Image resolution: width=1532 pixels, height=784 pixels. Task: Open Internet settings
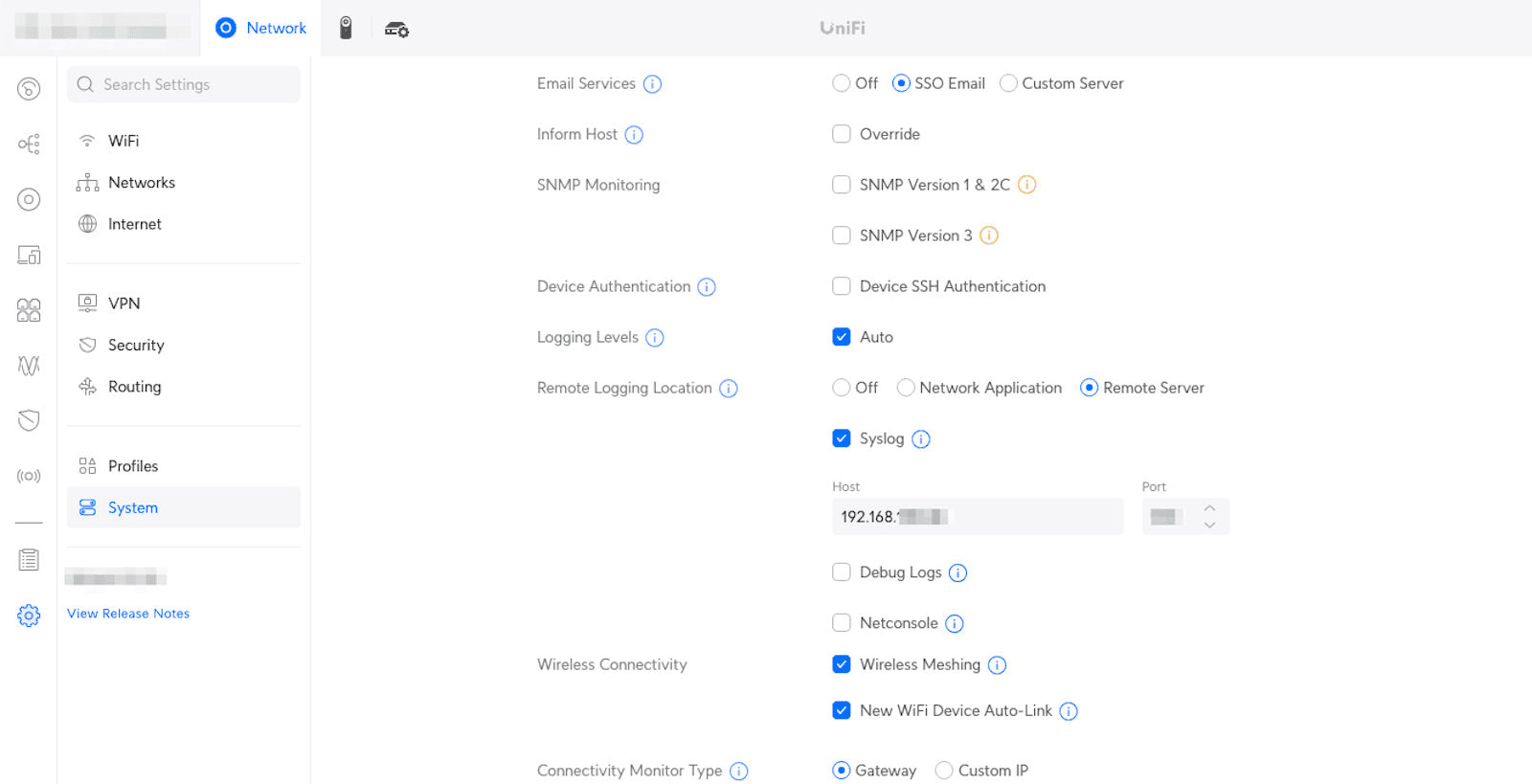coord(184,224)
